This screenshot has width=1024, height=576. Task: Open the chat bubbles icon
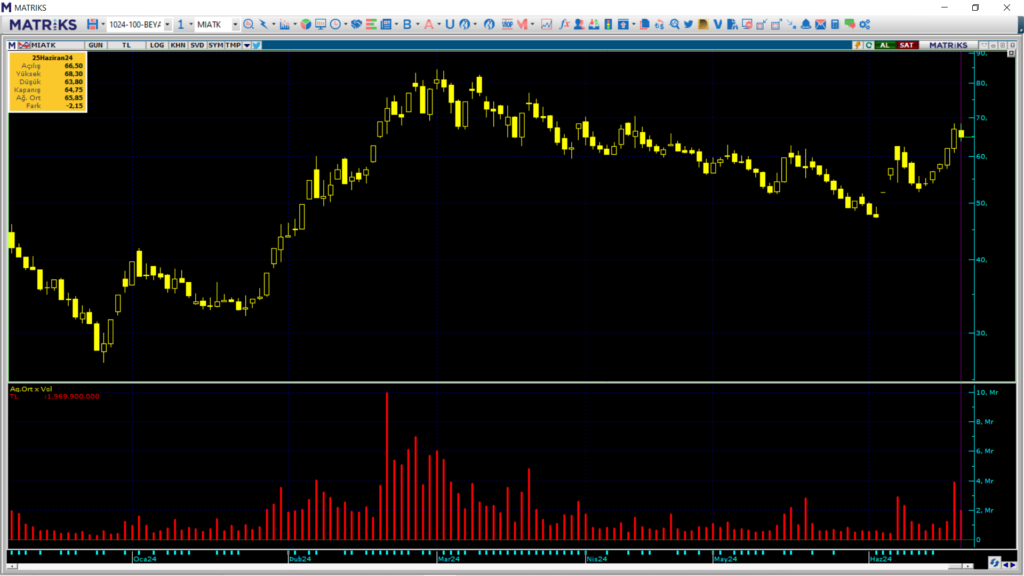pyautogui.click(x=850, y=24)
